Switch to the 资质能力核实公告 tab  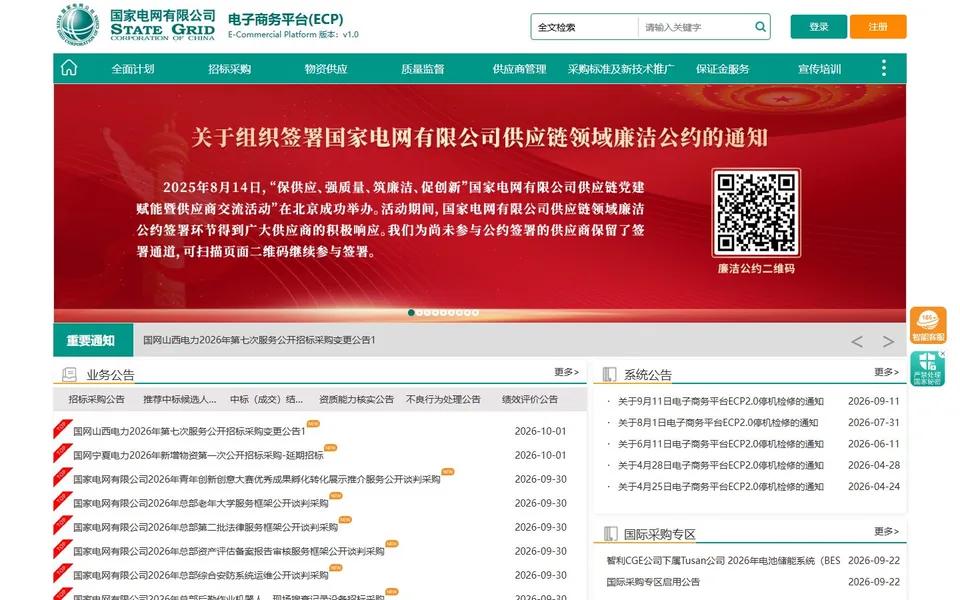(x=356, y=399)
